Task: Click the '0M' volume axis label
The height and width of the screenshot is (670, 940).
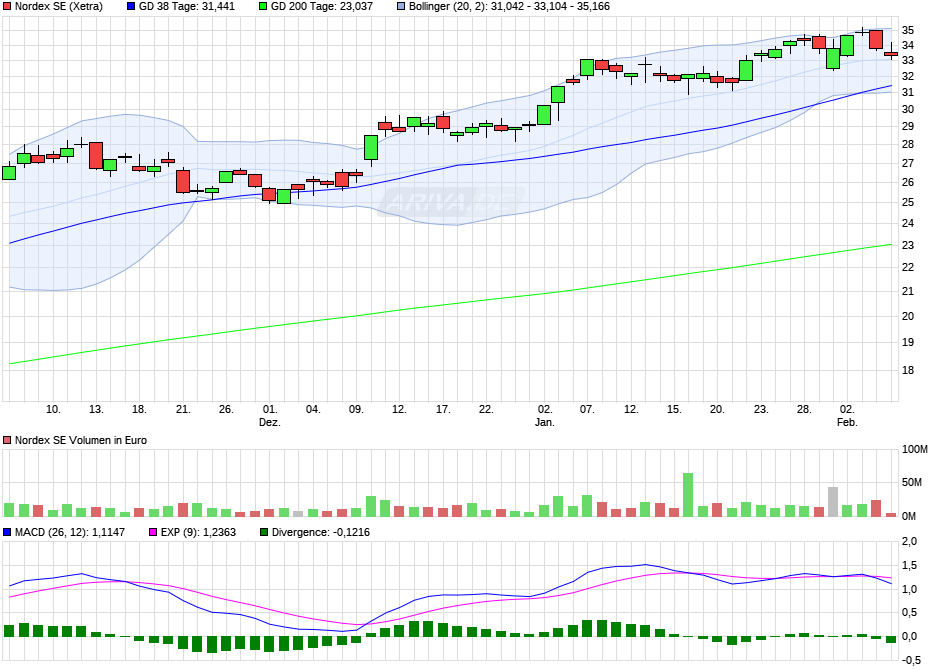Action: (909, 516)
